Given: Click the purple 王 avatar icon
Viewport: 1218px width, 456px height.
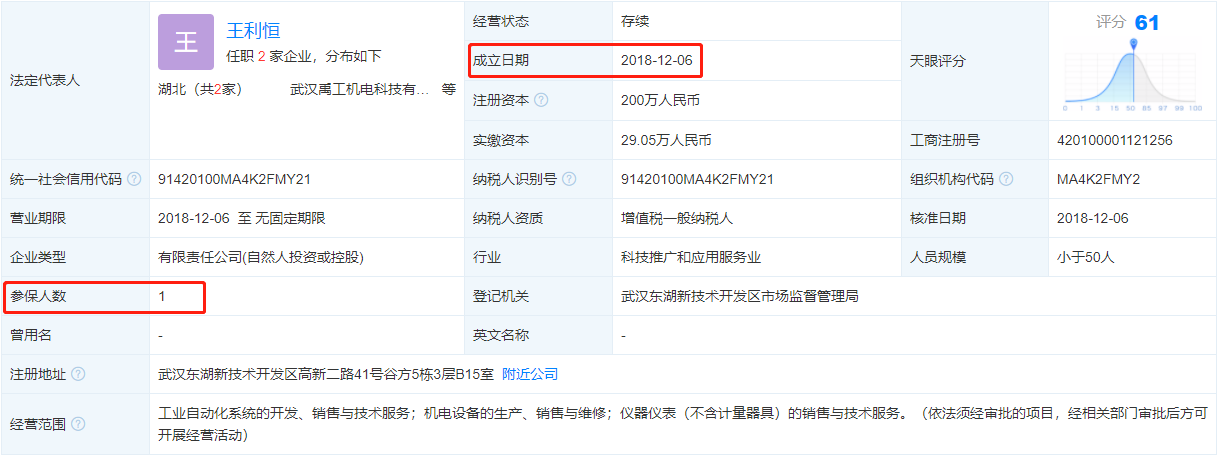Looking at the screenshot, I should click(x=186, y=41).
